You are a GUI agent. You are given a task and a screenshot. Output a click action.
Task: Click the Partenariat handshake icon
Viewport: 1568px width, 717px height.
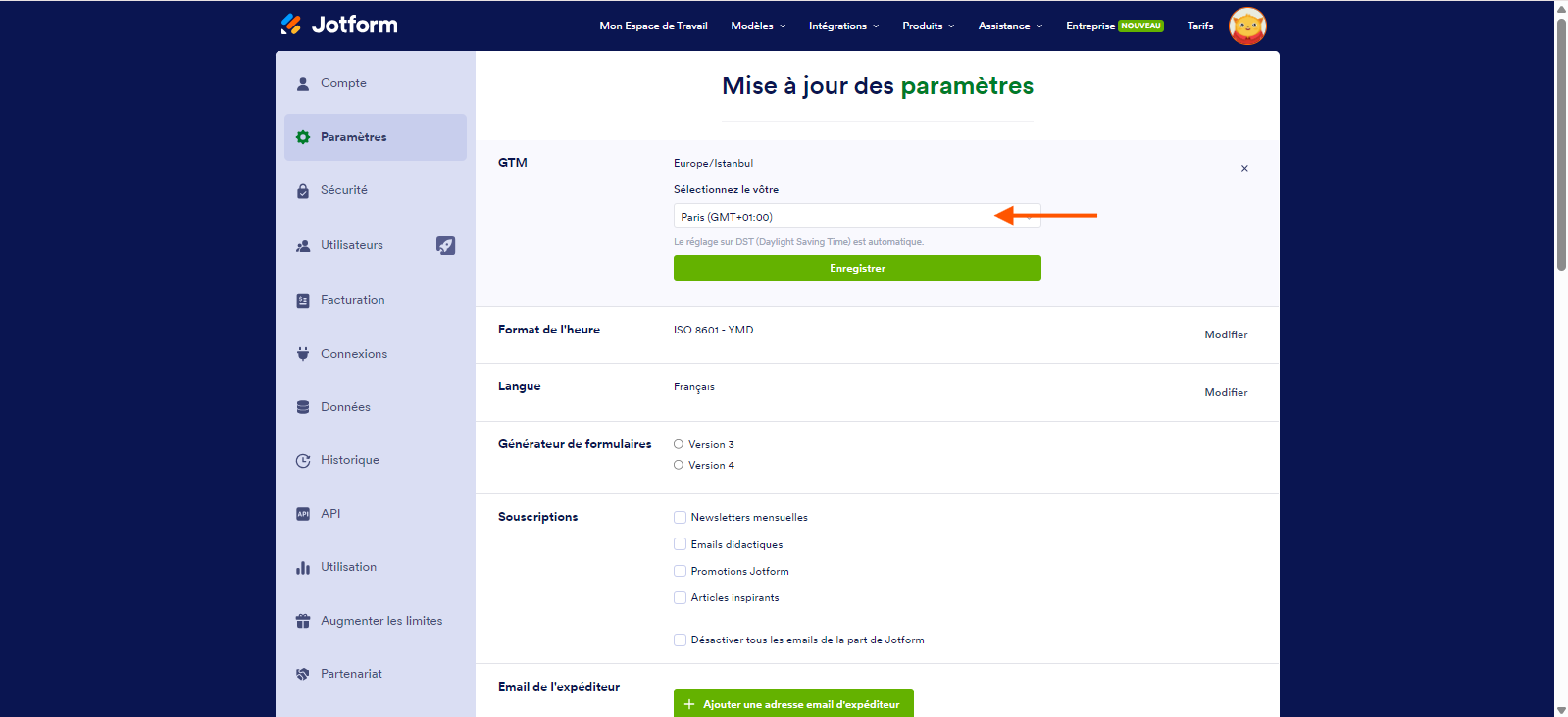click(x=303, y=674)
